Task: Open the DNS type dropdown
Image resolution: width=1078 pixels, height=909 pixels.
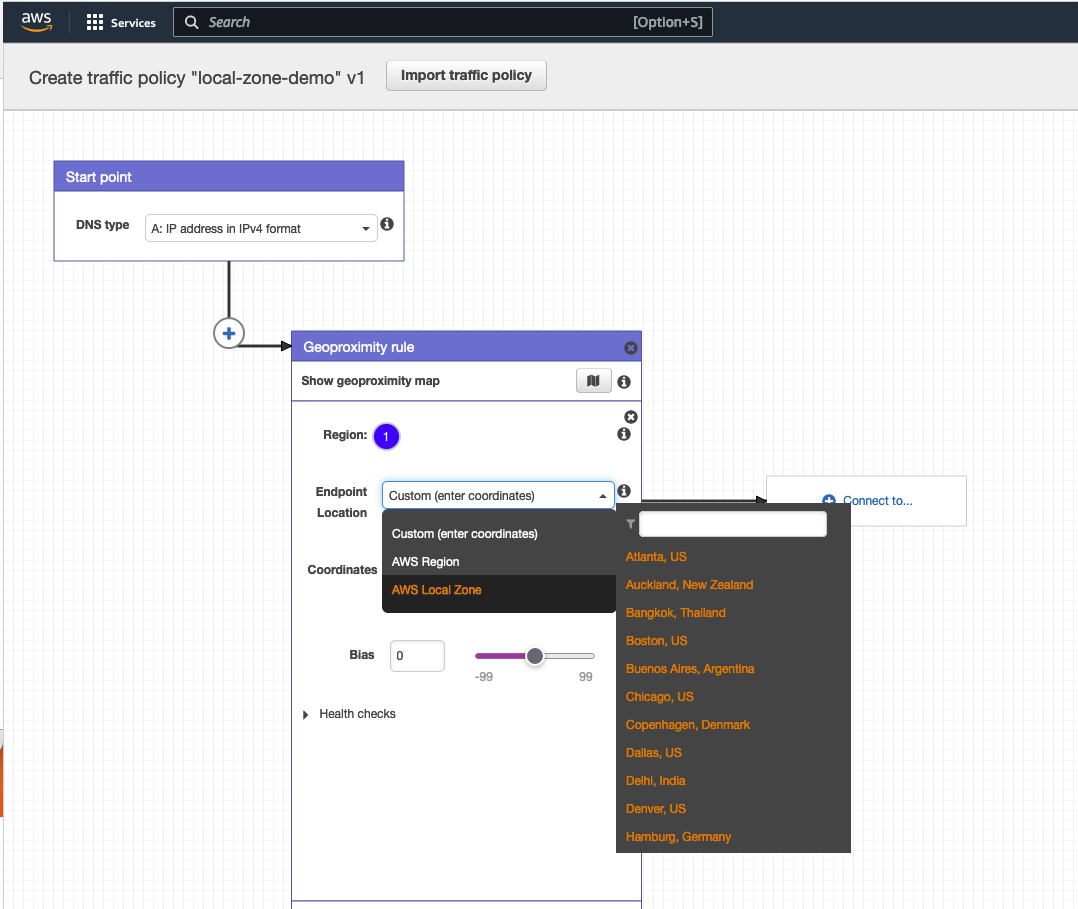Action: 261,228
